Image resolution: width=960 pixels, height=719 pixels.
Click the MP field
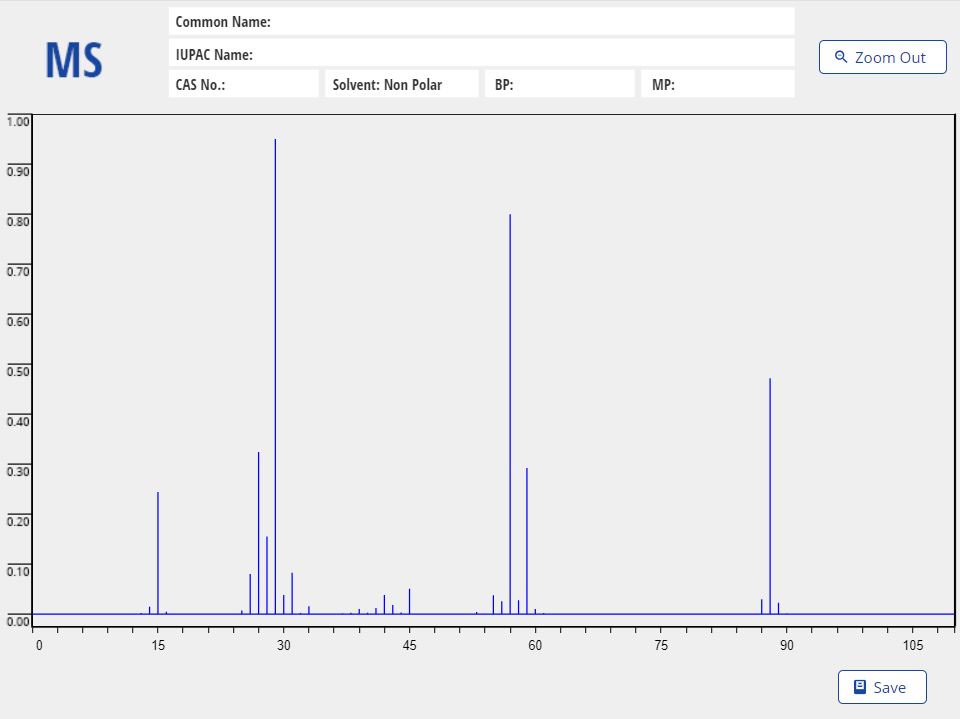tap(716, 84)
